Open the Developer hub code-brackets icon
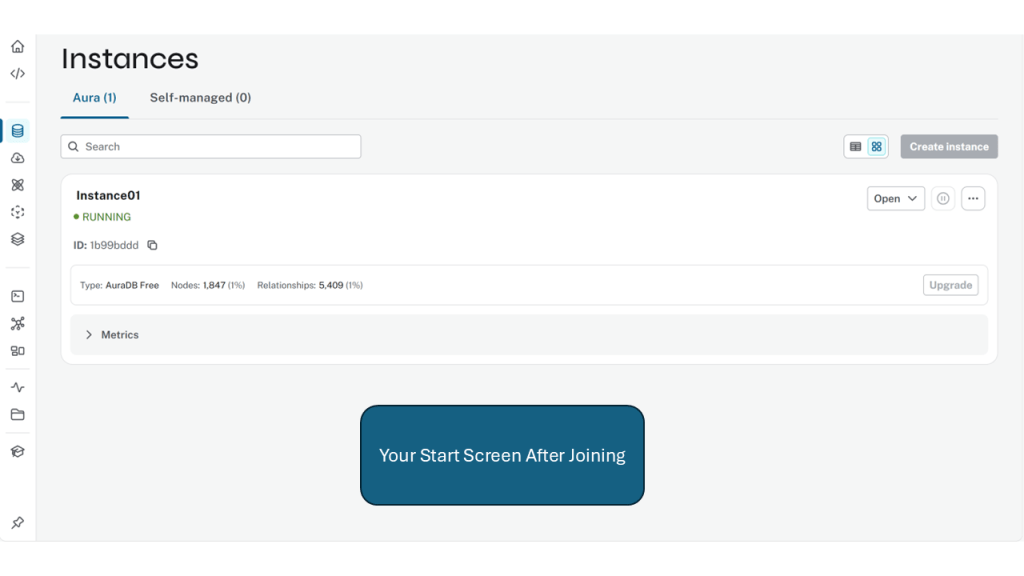The image size is (1024, 576). tap(17, 74)
